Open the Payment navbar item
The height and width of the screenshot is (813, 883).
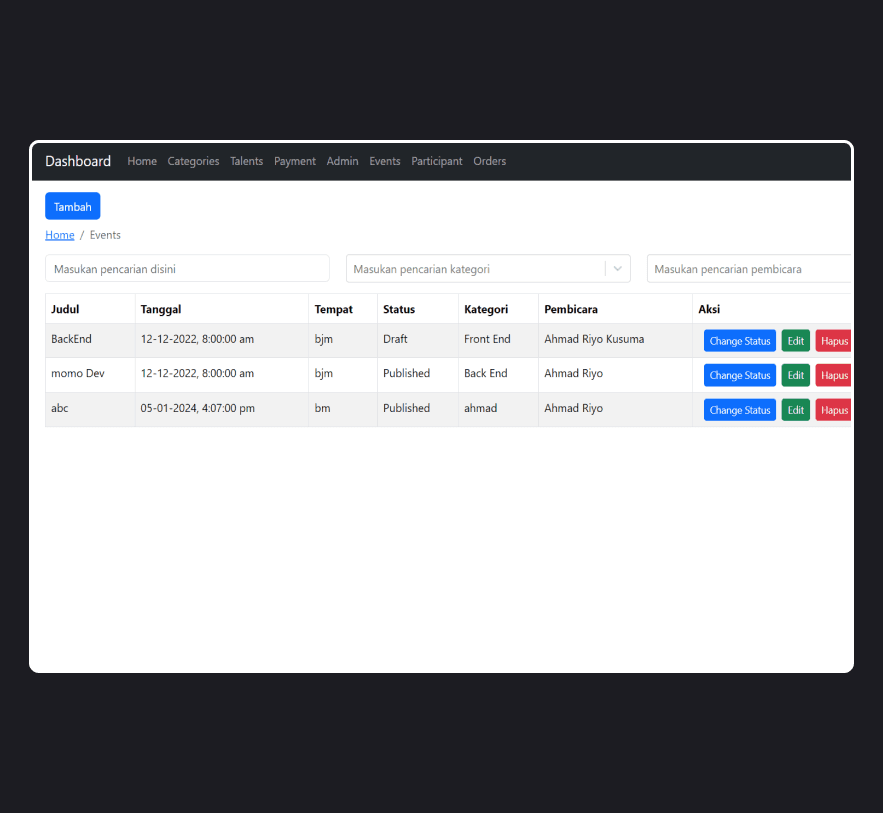[295, 161]
